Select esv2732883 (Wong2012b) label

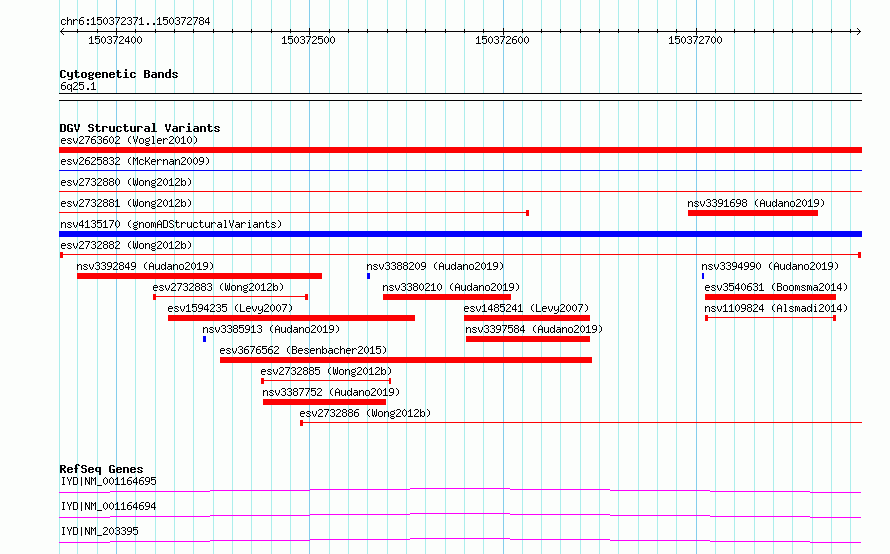click(x=218, y=287)
